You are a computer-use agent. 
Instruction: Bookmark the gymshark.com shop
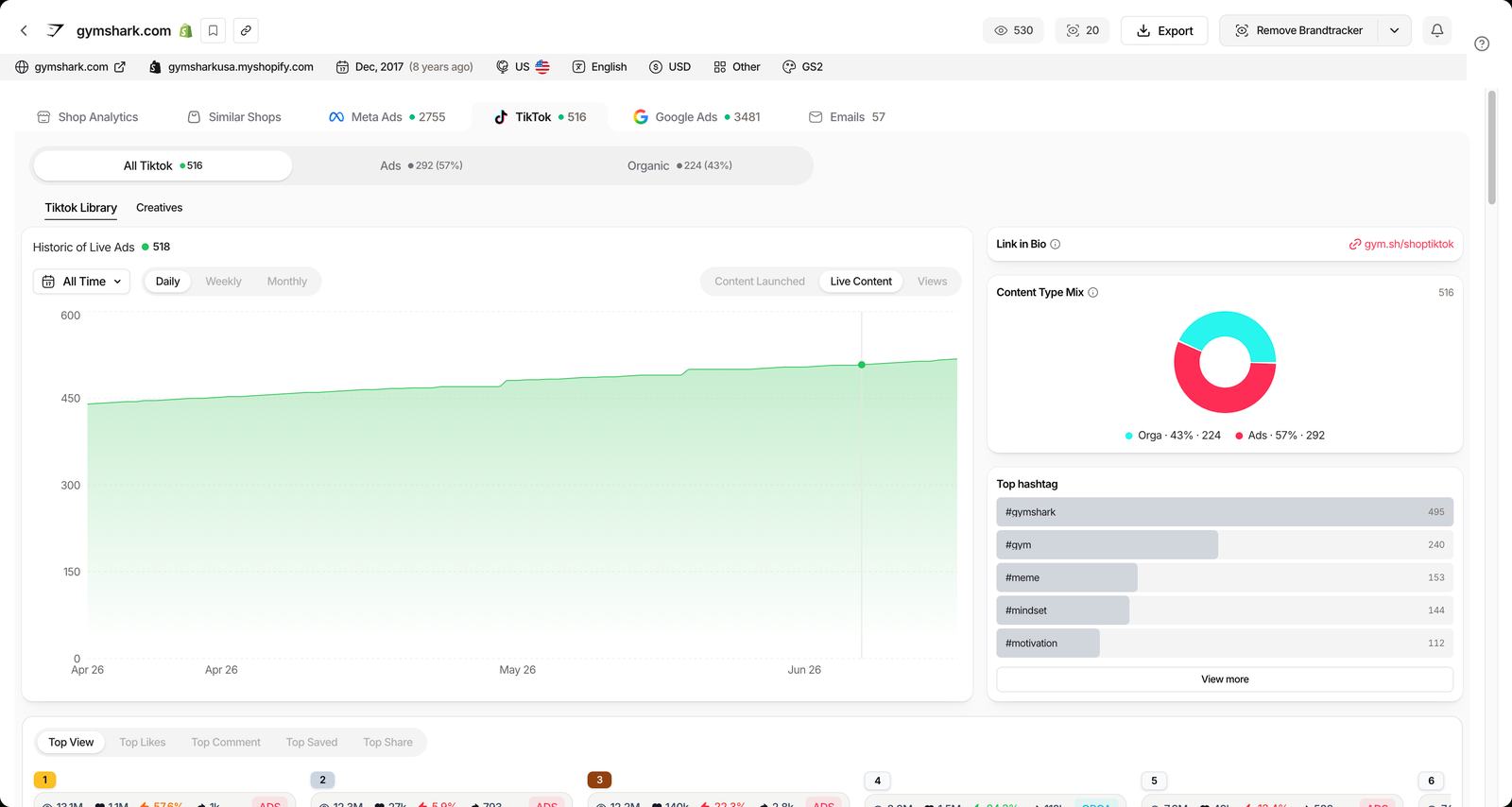pos(214,30)
